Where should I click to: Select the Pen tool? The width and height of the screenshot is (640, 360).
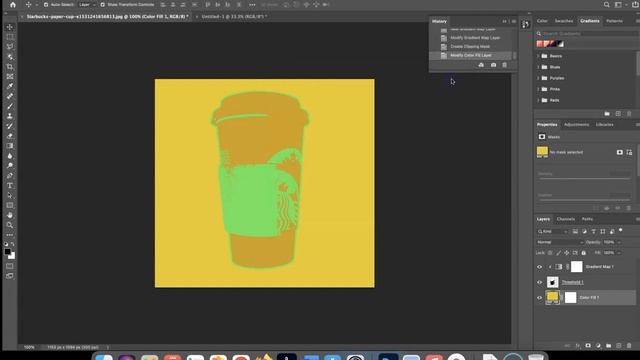(10, 176)
